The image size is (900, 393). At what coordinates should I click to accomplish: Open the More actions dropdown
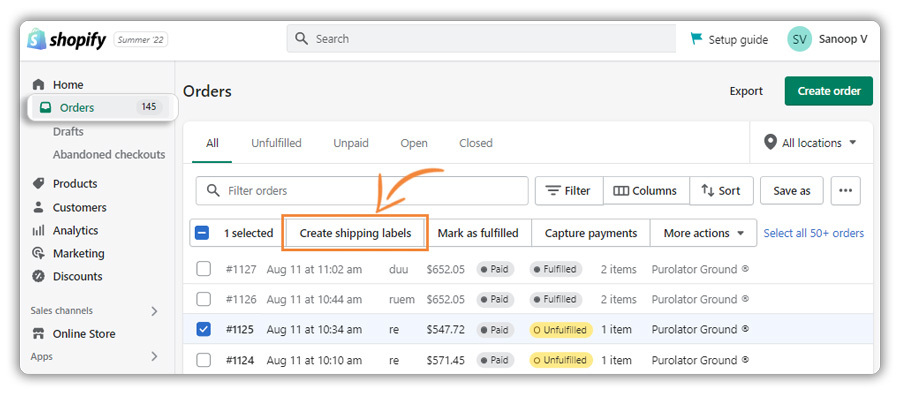(x=704, y=233)
